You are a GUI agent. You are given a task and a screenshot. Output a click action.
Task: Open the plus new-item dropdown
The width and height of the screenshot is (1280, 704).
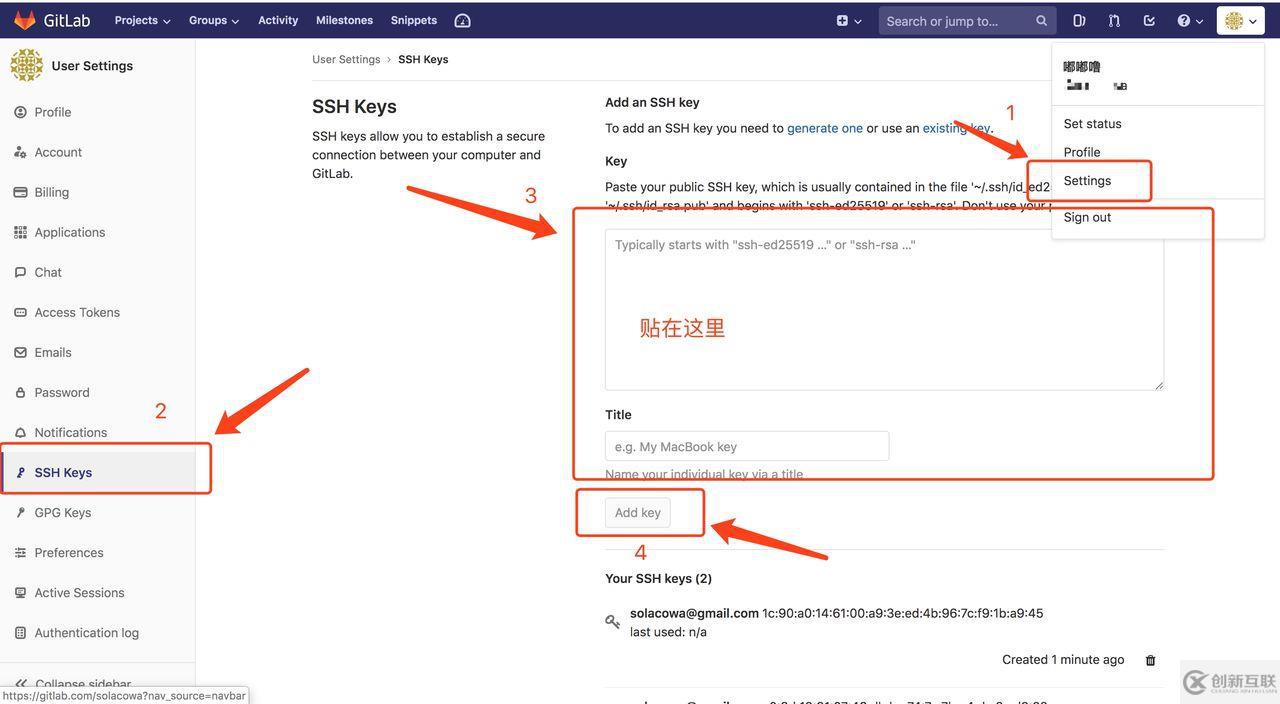point(848,20)
